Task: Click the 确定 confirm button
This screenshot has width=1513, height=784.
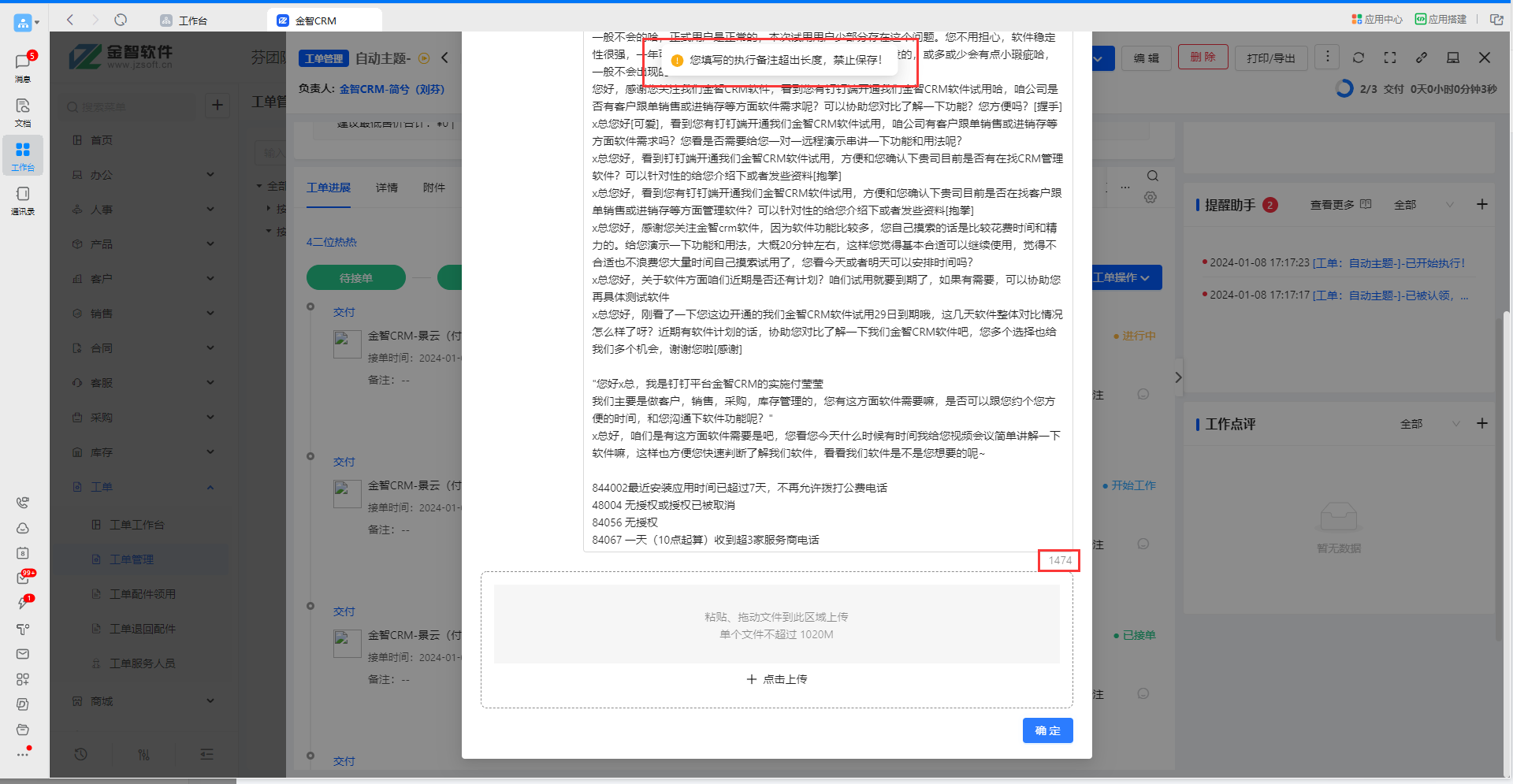Action: (x=1047, y=730)
